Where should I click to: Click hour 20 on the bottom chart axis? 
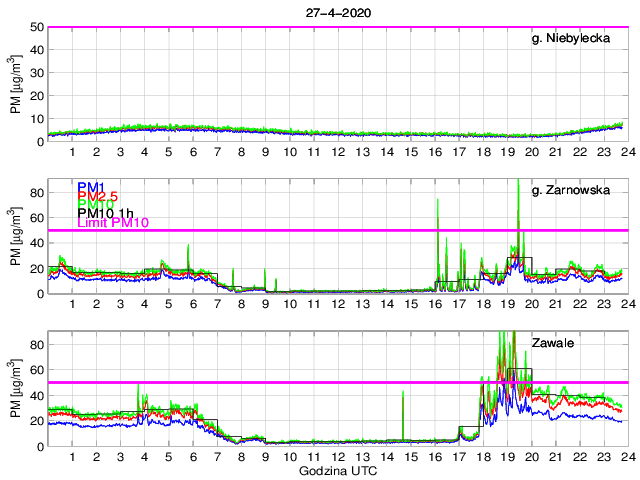click(x=531, y=457)
